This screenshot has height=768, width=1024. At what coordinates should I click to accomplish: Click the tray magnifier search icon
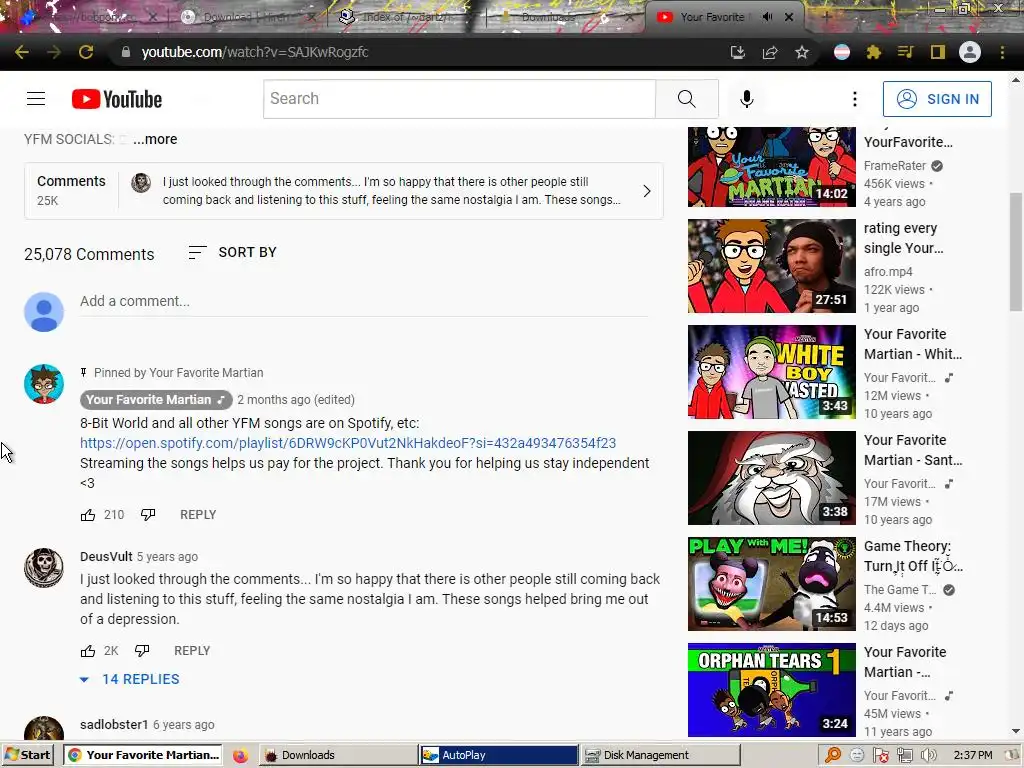tap(833, 756)
